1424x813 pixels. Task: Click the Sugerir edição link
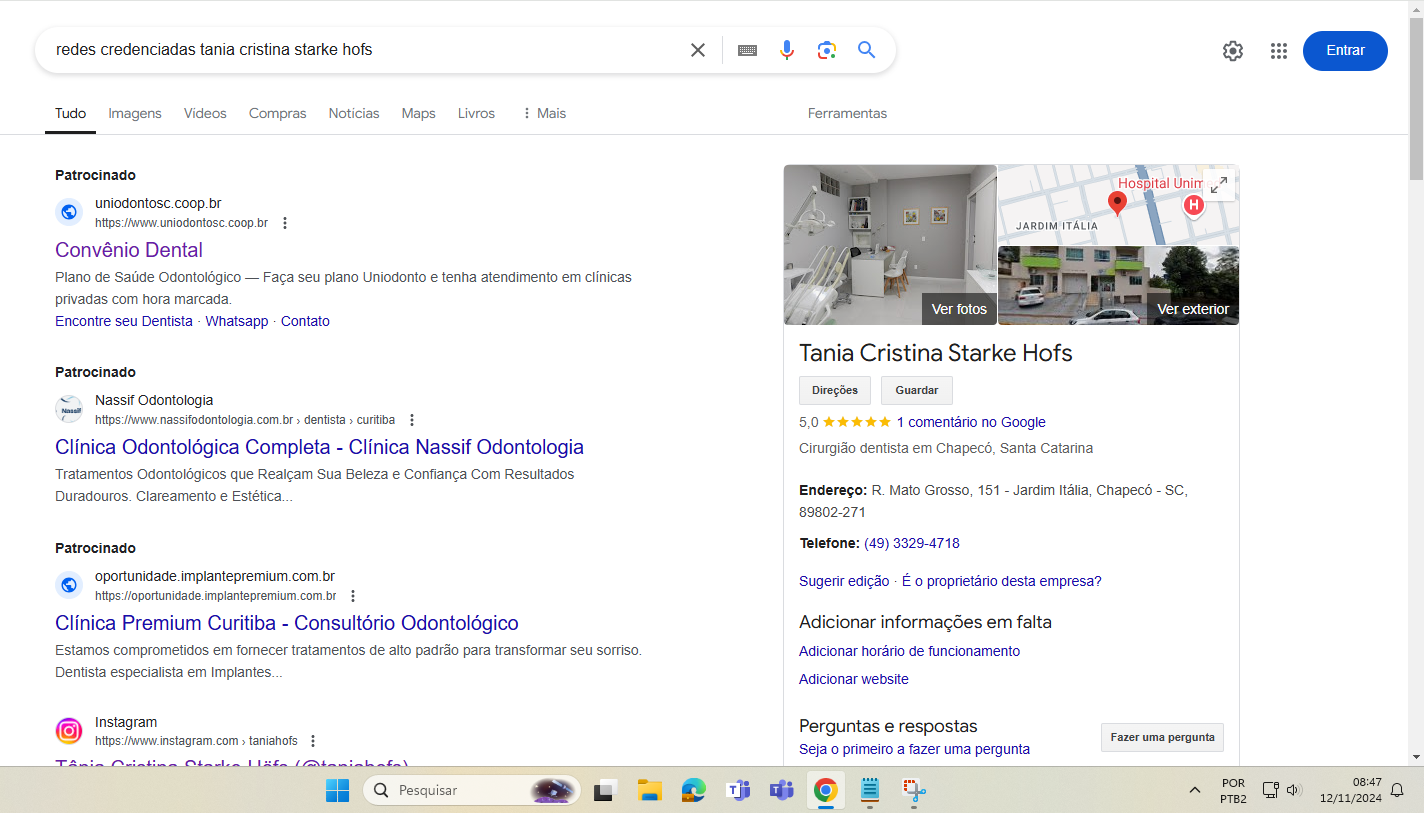[x=844, y=581]
